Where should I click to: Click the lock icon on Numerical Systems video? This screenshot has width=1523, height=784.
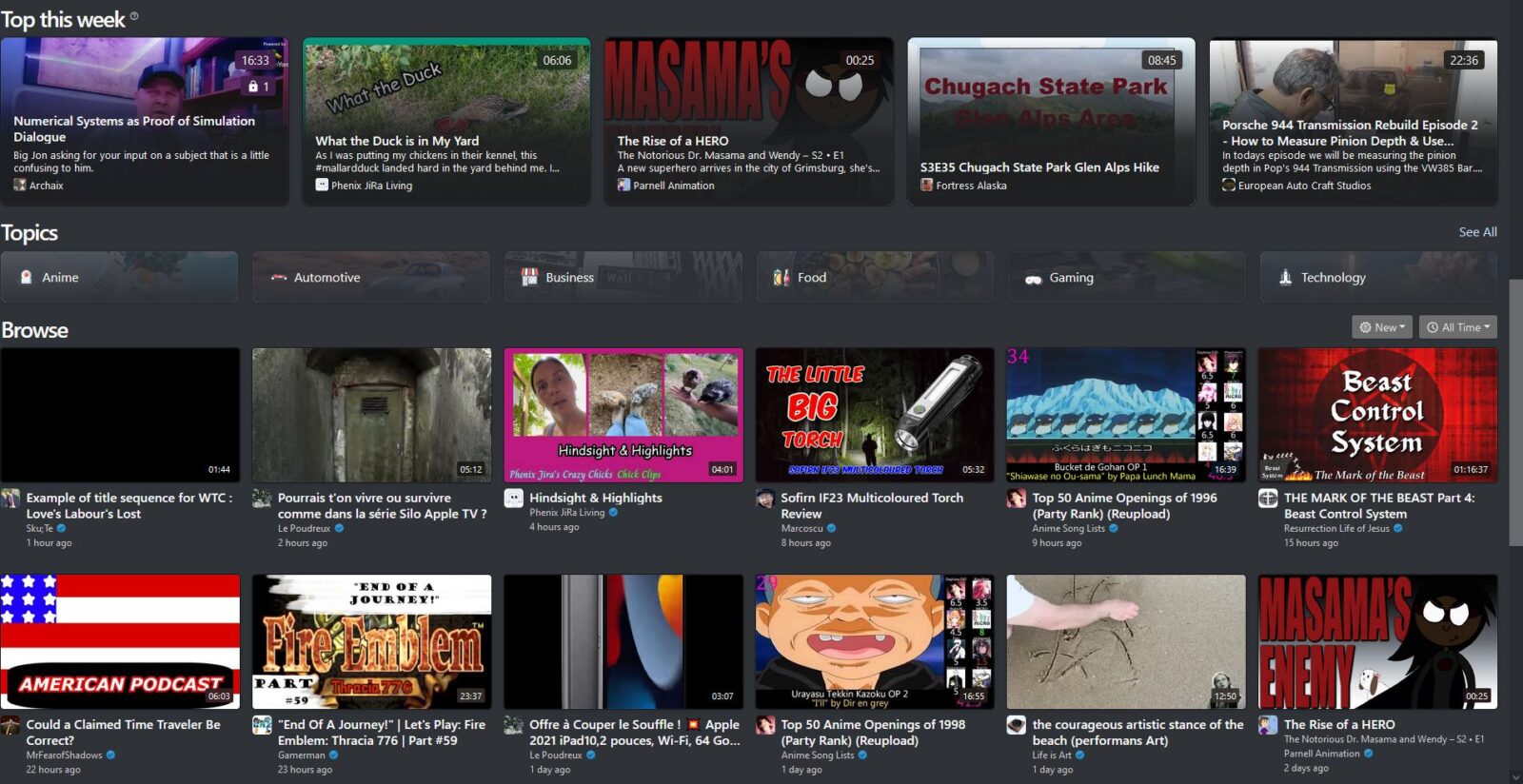tap(253, 87)
